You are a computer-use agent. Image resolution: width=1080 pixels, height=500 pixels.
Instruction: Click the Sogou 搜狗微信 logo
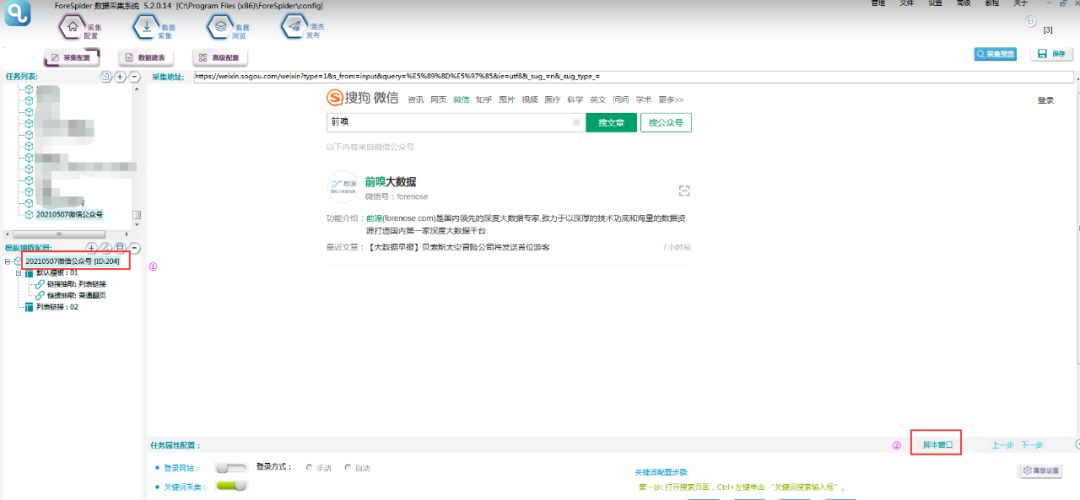coord(362,99)
